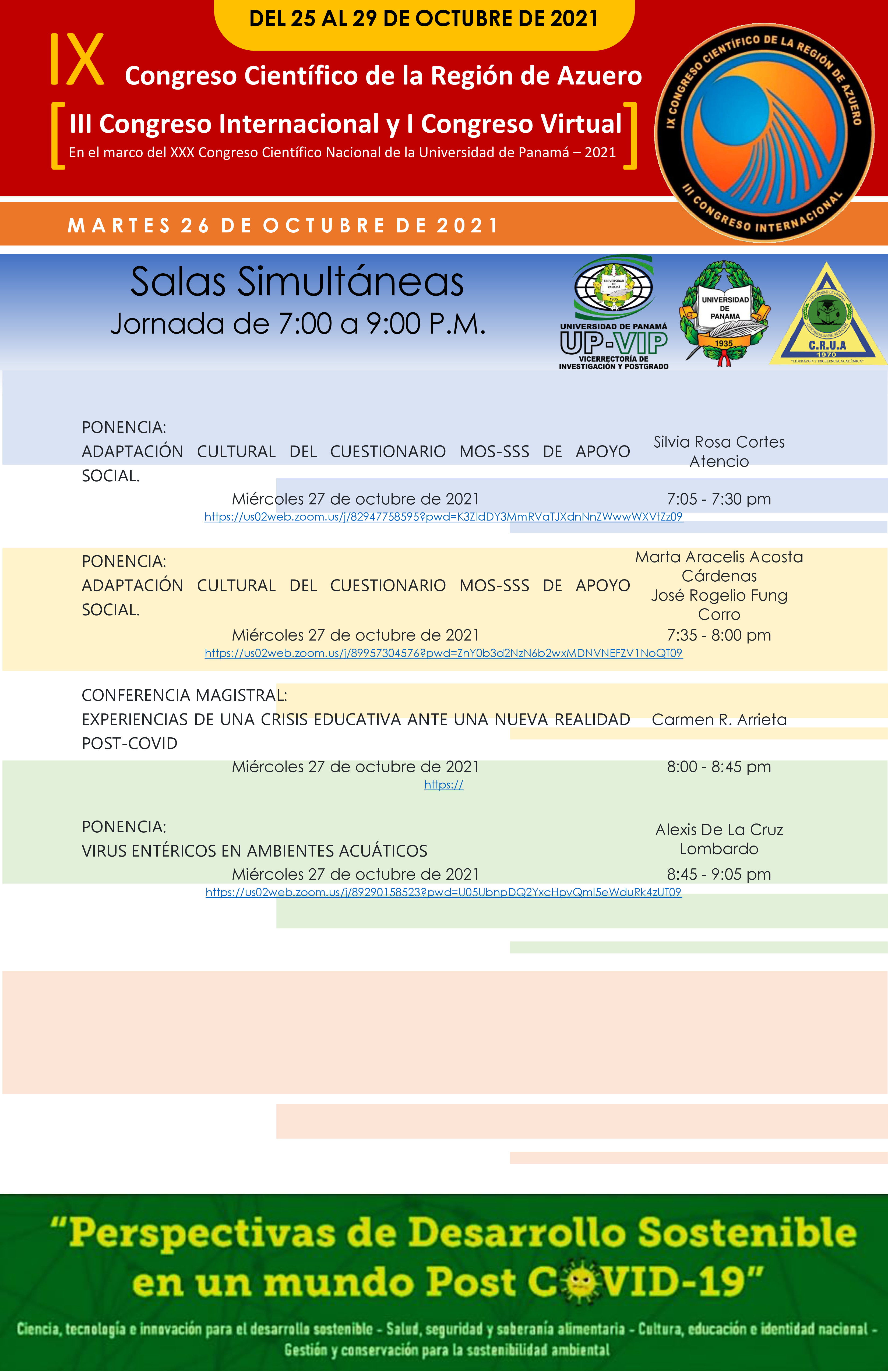Select speaker name 'Silvia Rosa Cortes Atencio'
The image size is (888, 1372).
coord(719,451)
